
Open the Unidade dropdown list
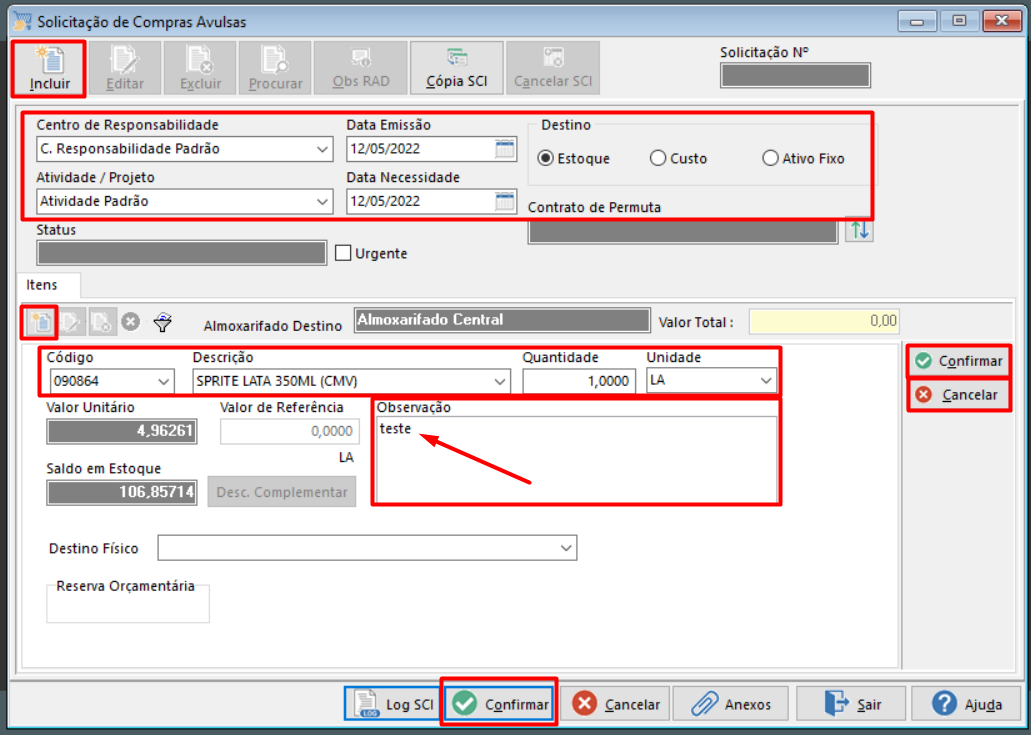[766, 381]
